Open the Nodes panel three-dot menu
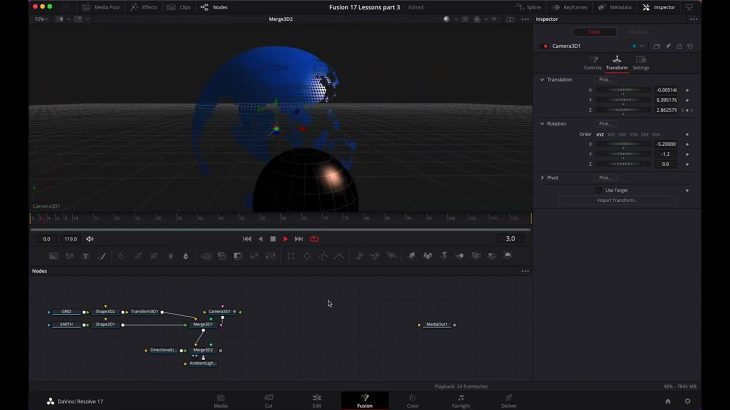This screenshot has width=730, height=410. pyautogui.click(x=525, y=271)
